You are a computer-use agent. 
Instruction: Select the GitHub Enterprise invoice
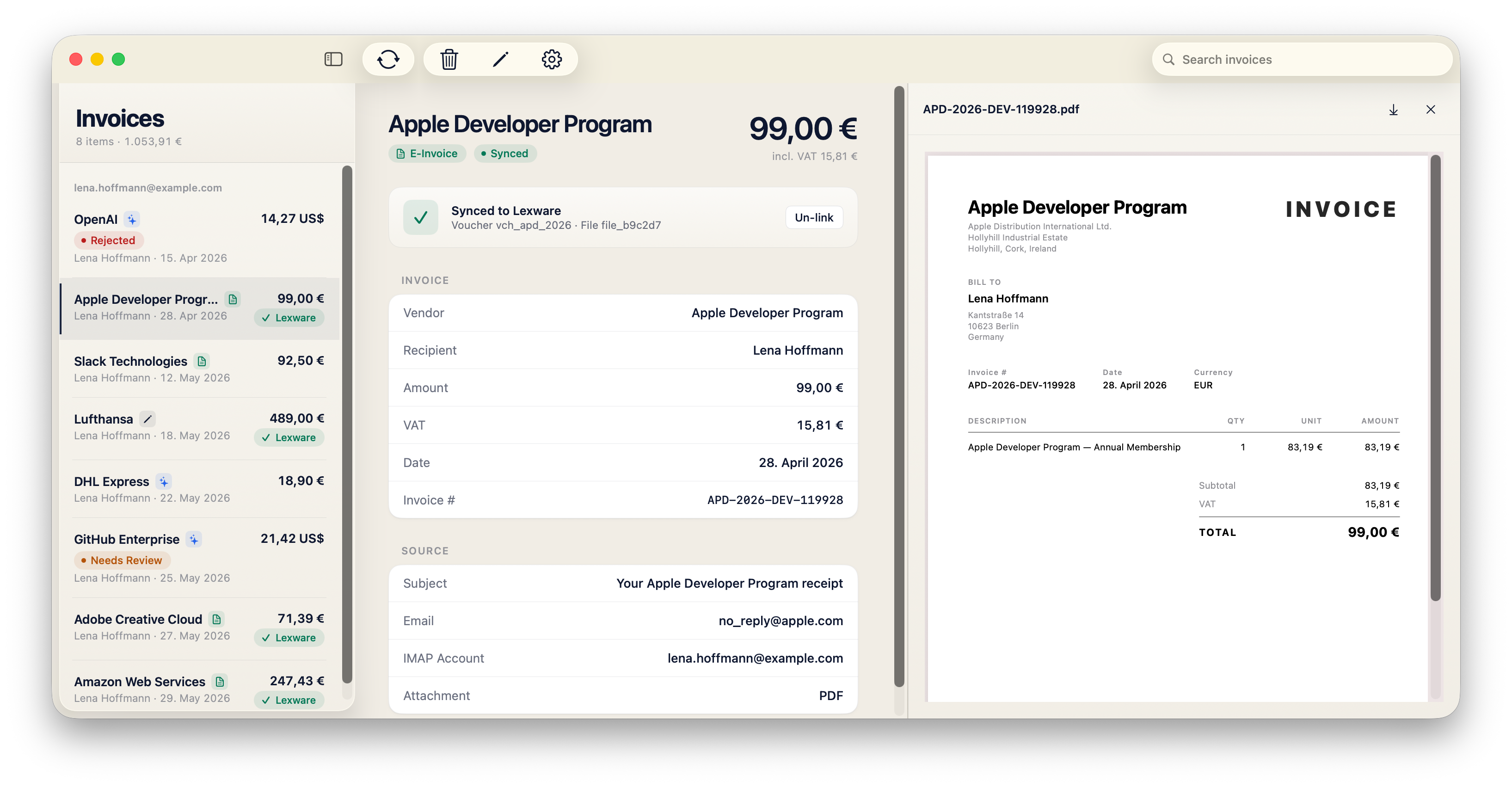click(199, 558)
